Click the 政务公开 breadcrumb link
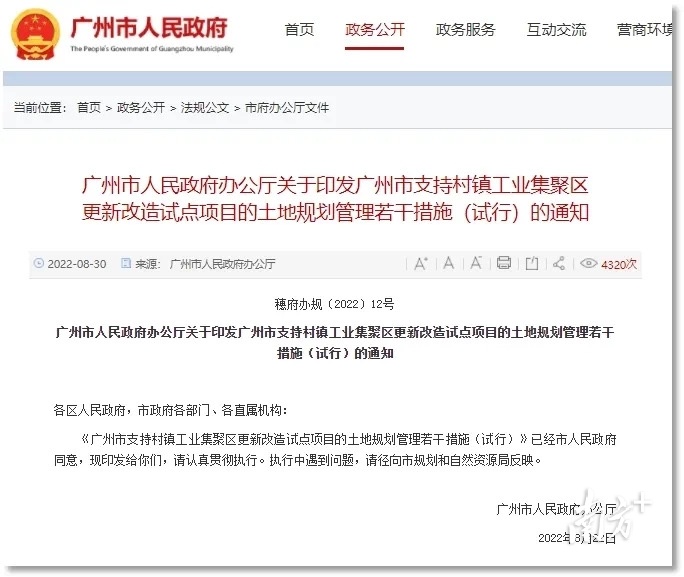684x577 pixels. [x=141, y=107]
